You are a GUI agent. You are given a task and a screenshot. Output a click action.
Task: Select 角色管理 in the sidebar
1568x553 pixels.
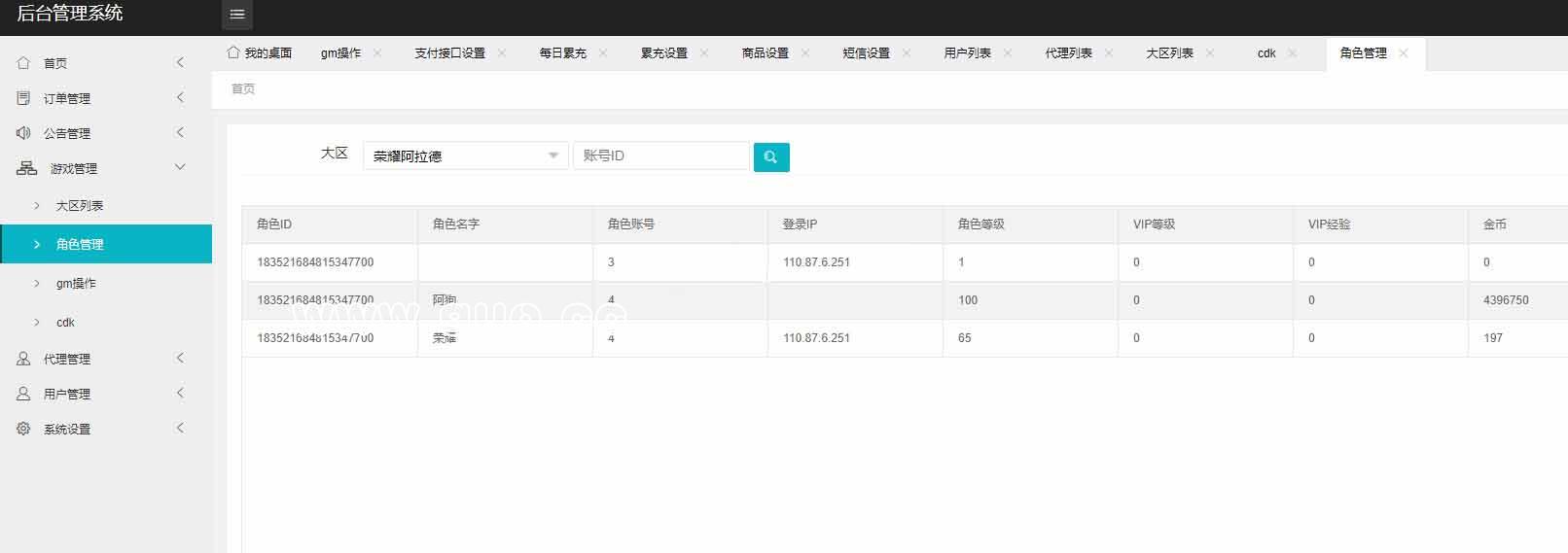pyautogui.click(x=106, y=244)
